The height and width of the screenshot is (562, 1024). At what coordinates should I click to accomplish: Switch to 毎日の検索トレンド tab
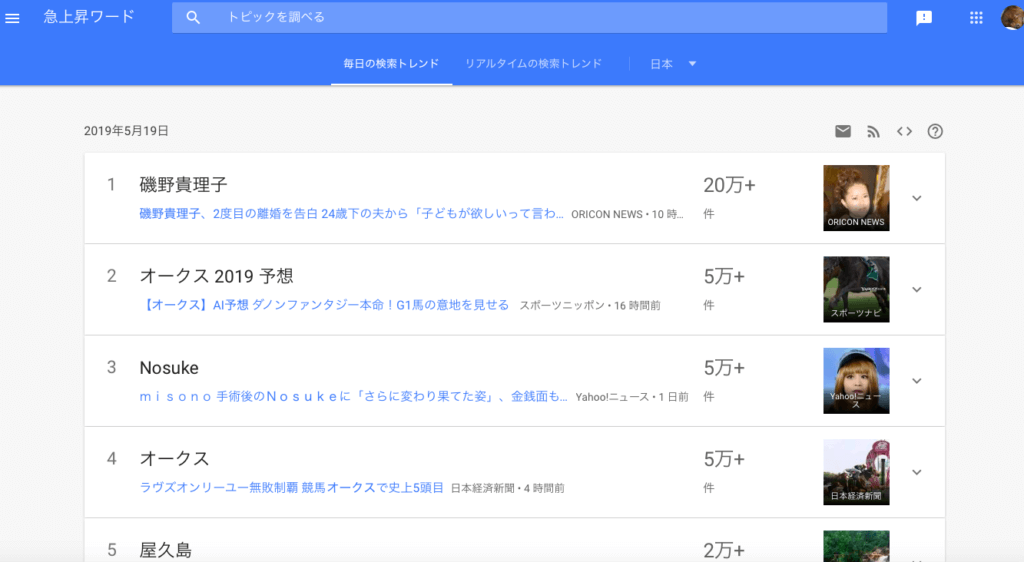391,64
